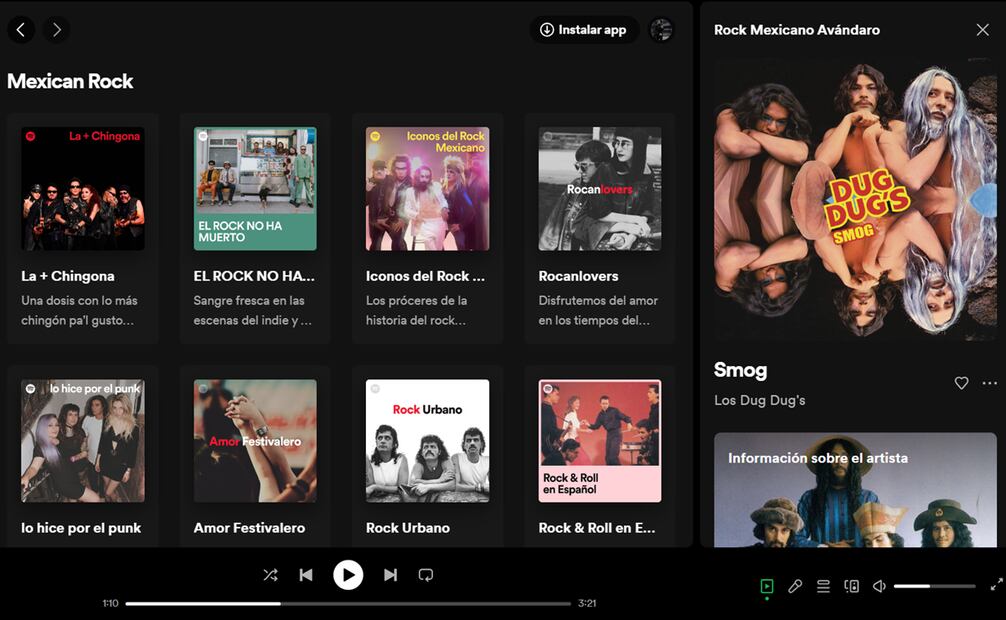1006x620 pixels.
Task: Click the Instalar app button
Action: 584,30
